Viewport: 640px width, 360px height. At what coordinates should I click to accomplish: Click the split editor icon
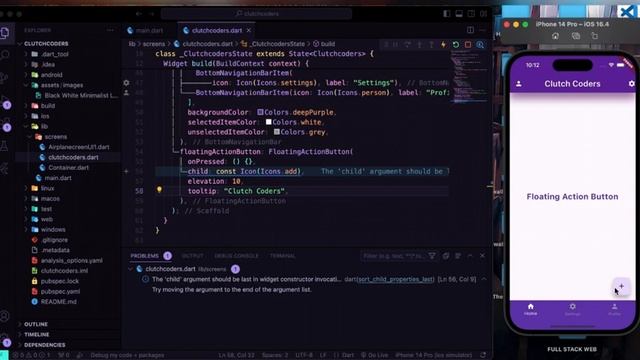coord(470,30)
